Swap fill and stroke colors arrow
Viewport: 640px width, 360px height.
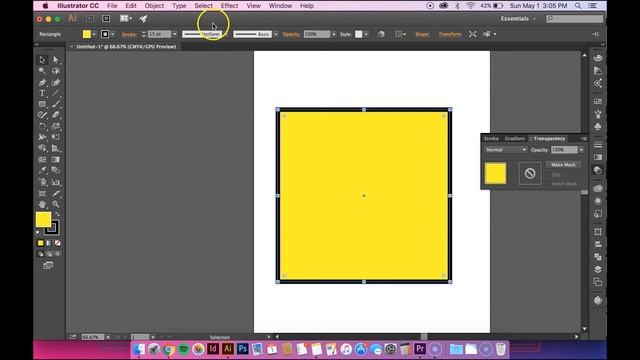[x=57, y=214]
